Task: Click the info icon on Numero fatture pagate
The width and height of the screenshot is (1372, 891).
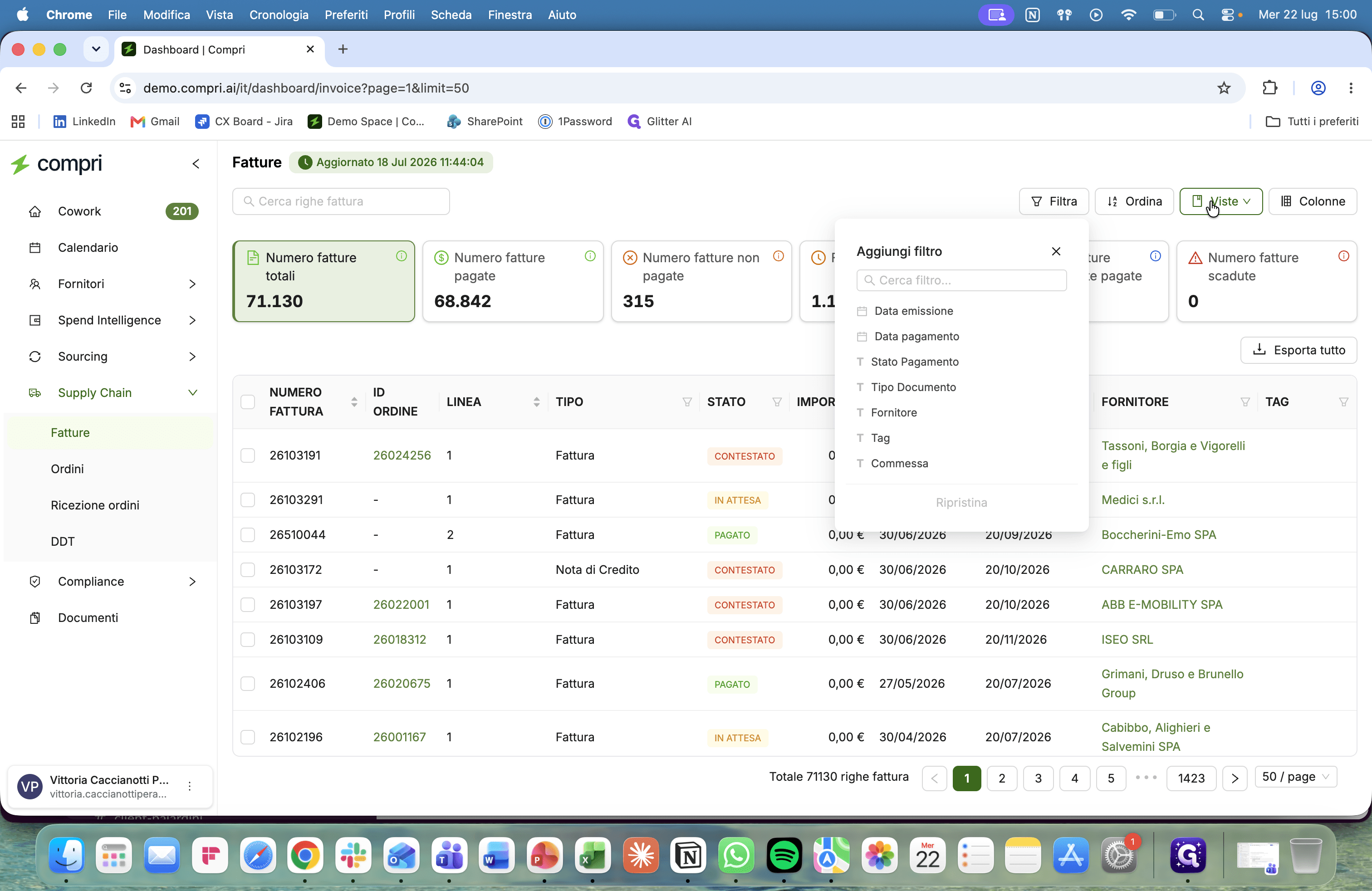Action: coord(590,256)
